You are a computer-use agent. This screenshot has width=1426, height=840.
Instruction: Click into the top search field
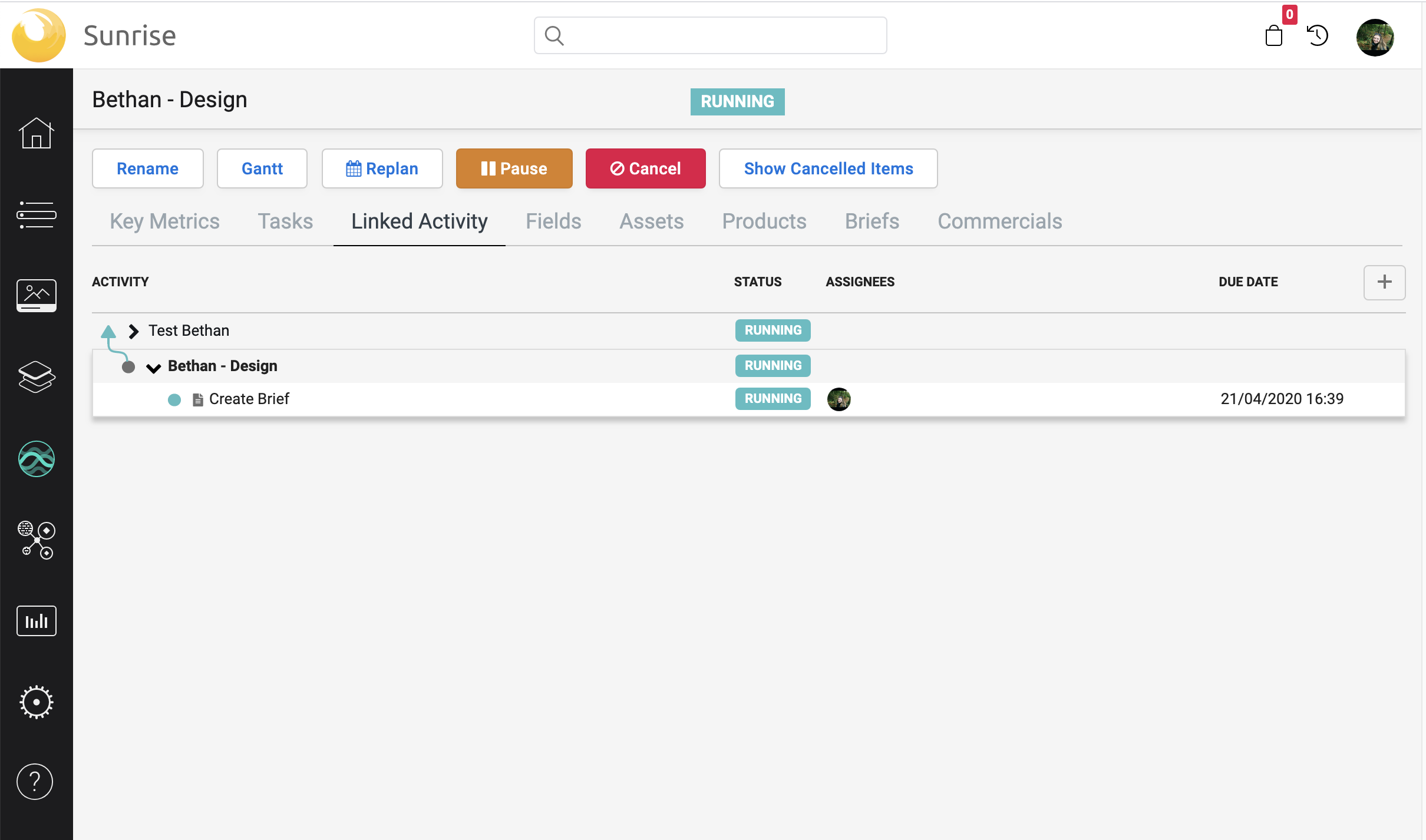click(710, 36)
